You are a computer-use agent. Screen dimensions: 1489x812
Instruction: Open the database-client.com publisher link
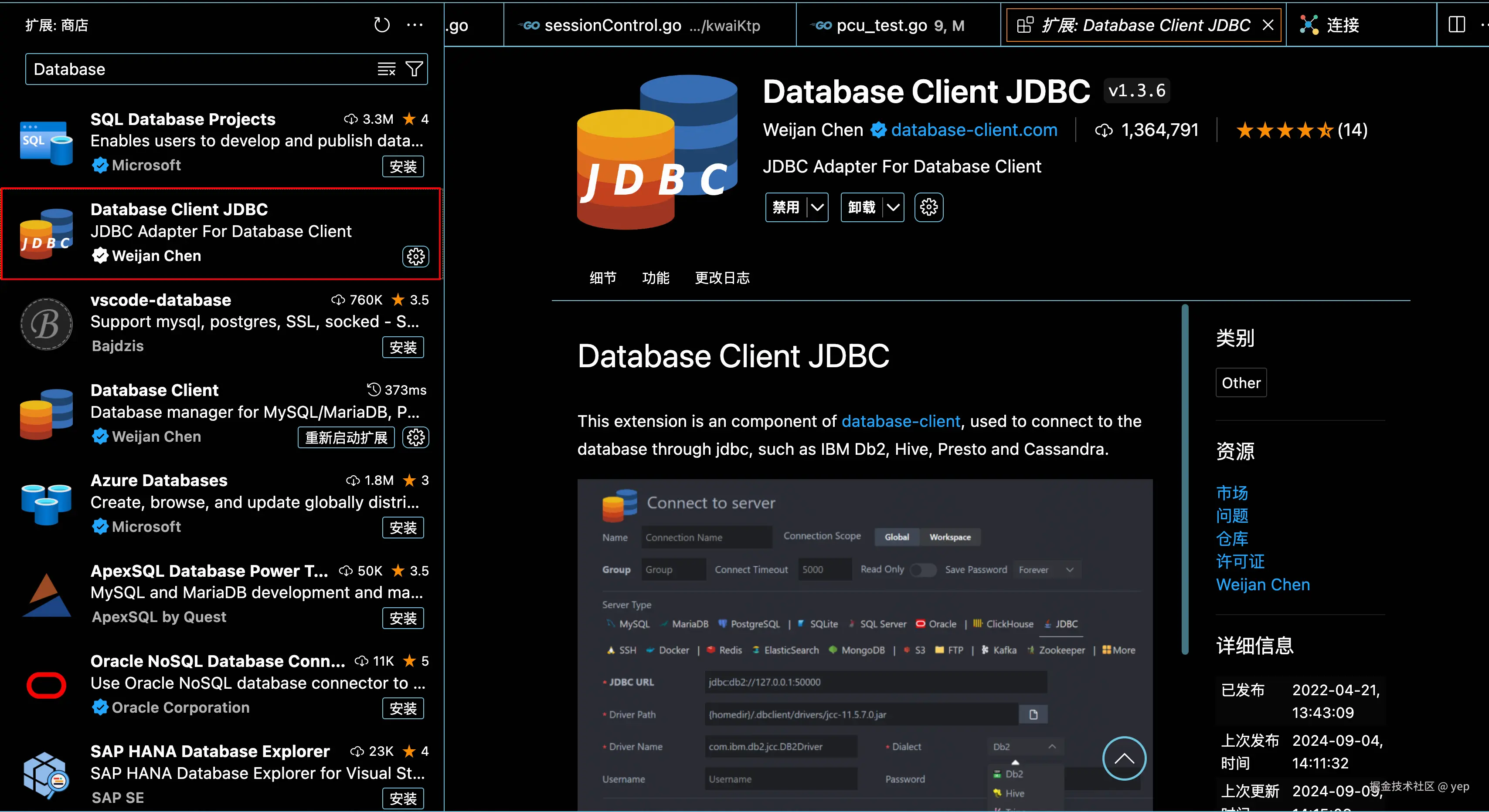pyautogui.click(x=974, y=130)
